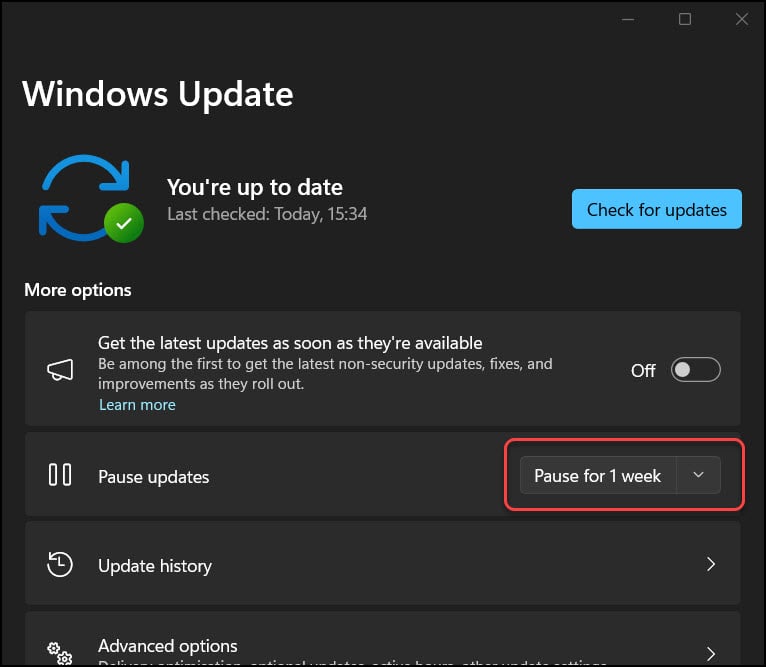Open Advanced options chevron
Image resolution: width=766 pixels, height=667 pixels.
coord(711,653)
